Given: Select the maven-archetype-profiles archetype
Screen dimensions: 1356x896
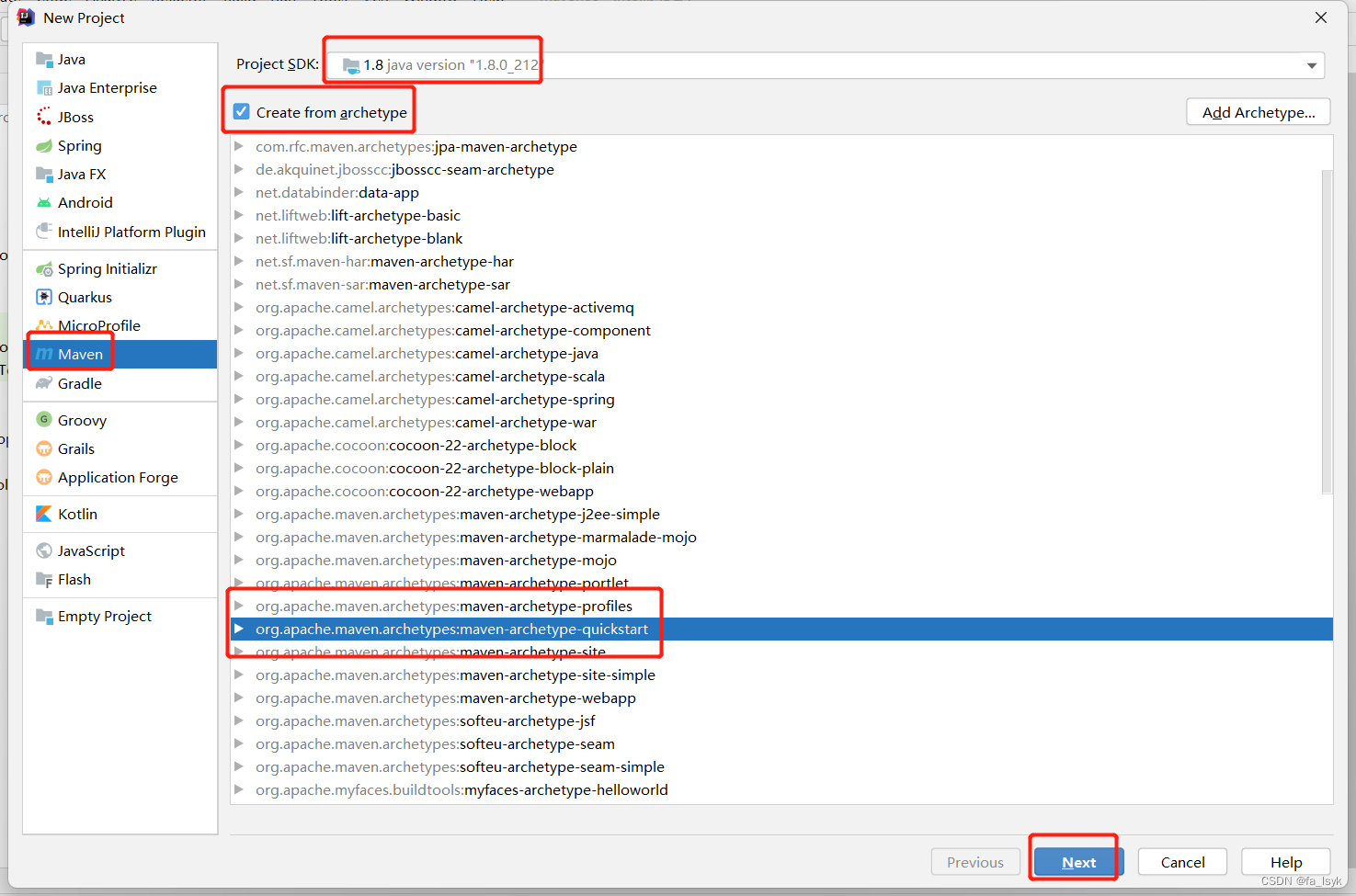Looking at the screenshot, I should (x=444, y=606).
